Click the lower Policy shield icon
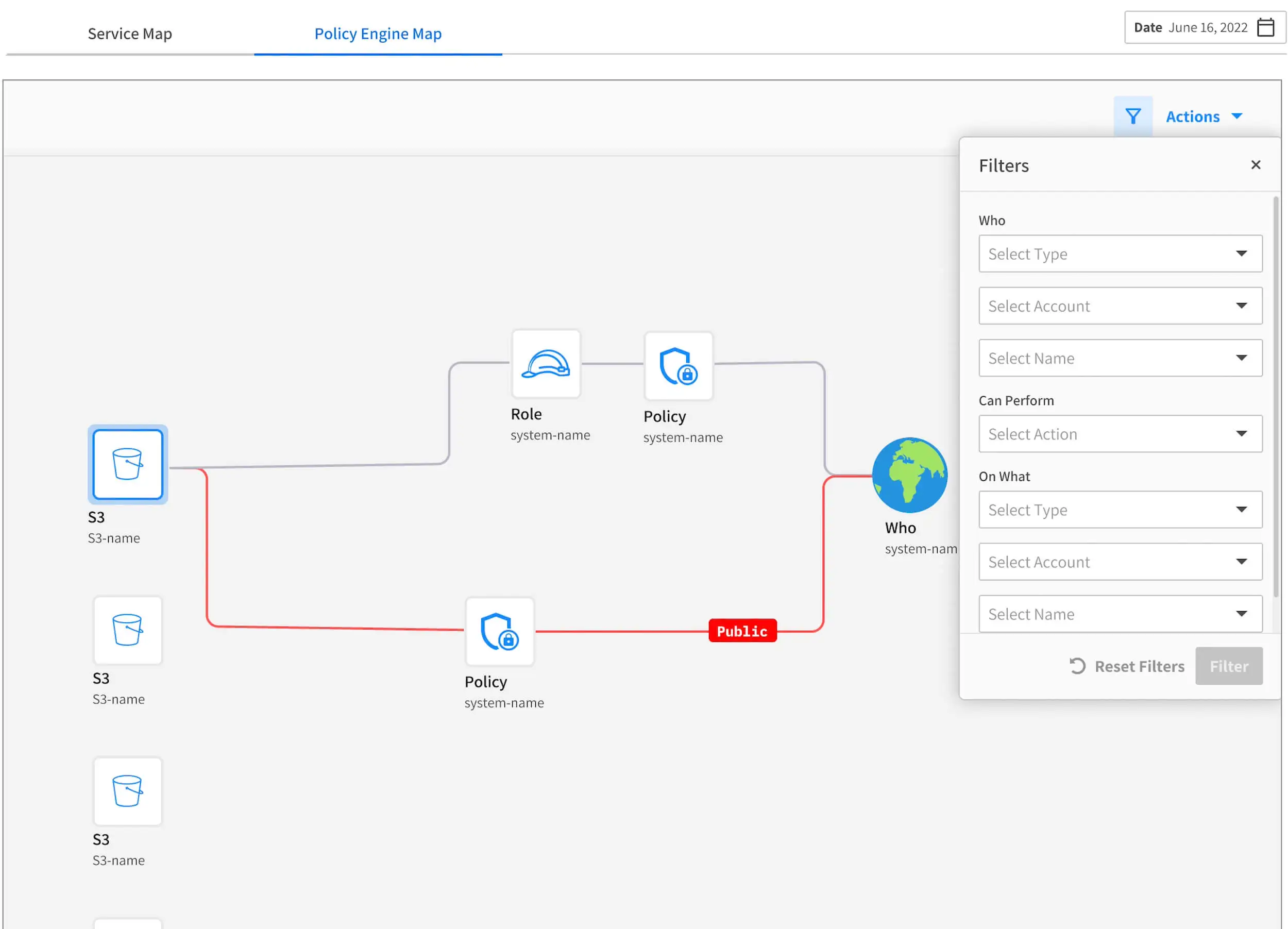The height and width of the screenshot is (929, 1288). (x=499, y=631)
